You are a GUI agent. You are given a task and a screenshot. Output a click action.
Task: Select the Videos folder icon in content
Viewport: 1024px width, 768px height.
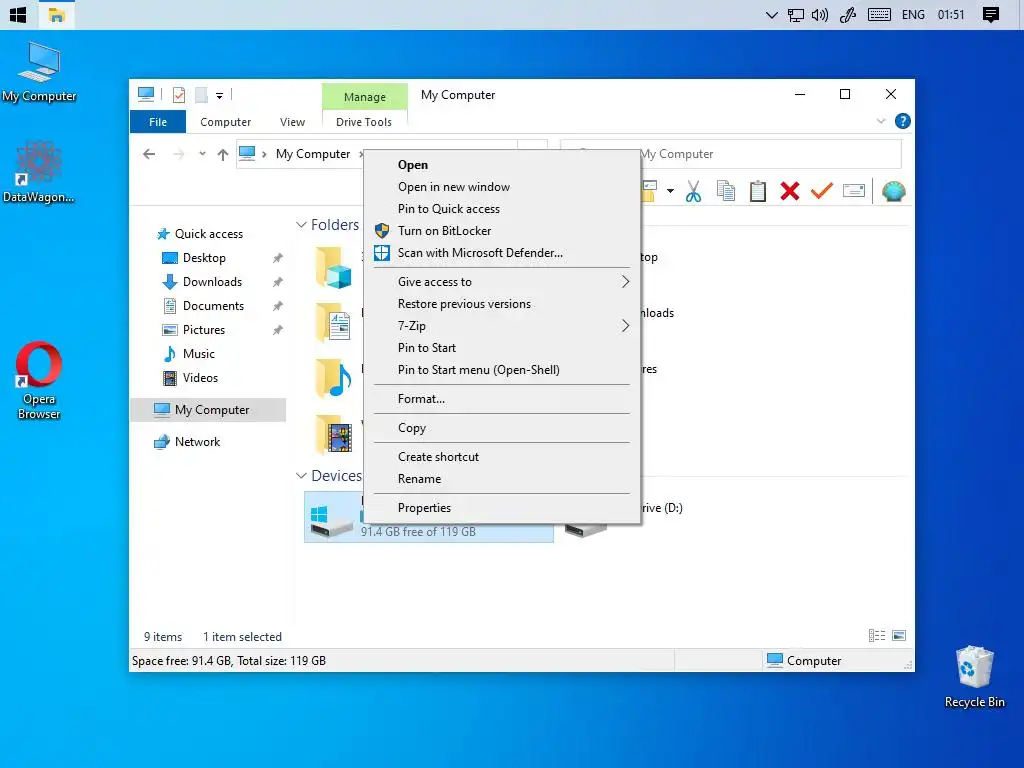coord(334,434)
